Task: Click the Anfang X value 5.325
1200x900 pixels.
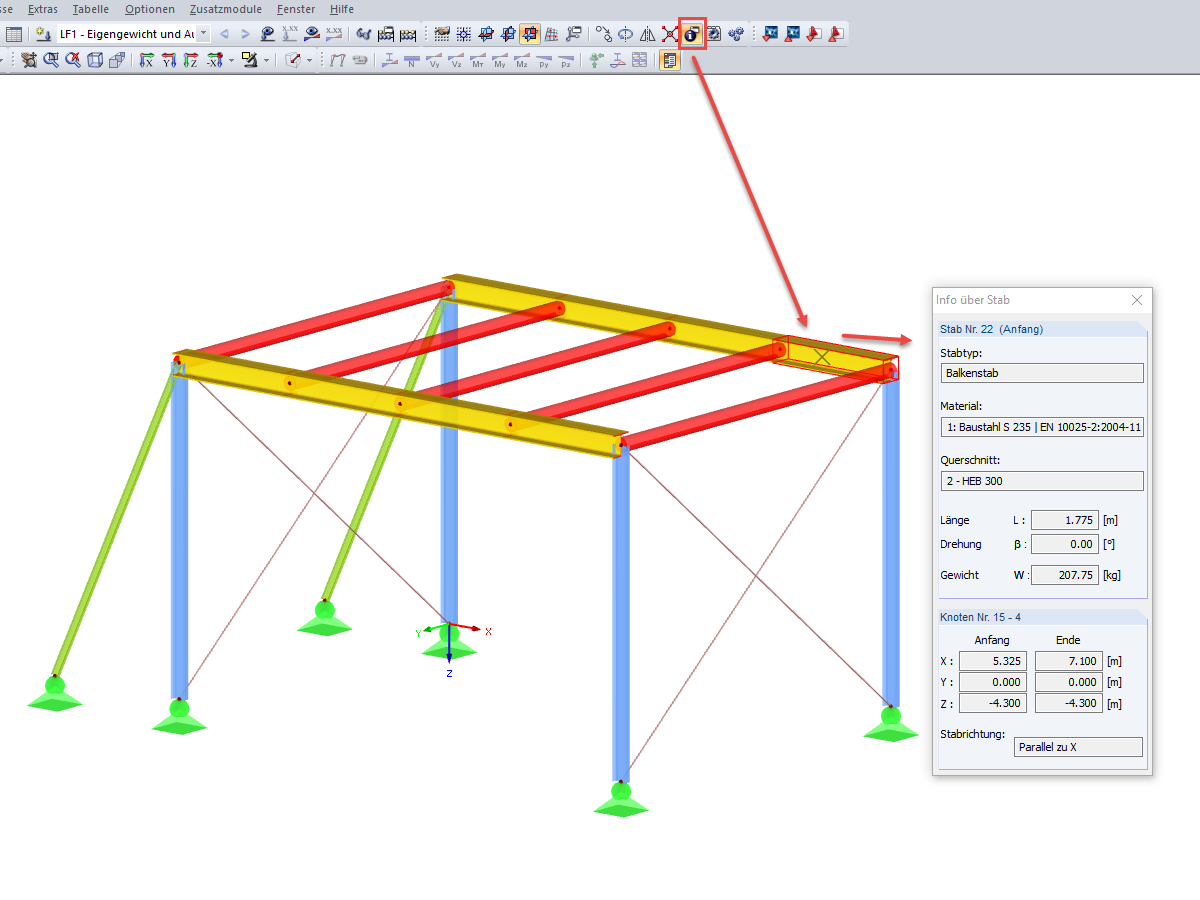Action: (993, 661)
